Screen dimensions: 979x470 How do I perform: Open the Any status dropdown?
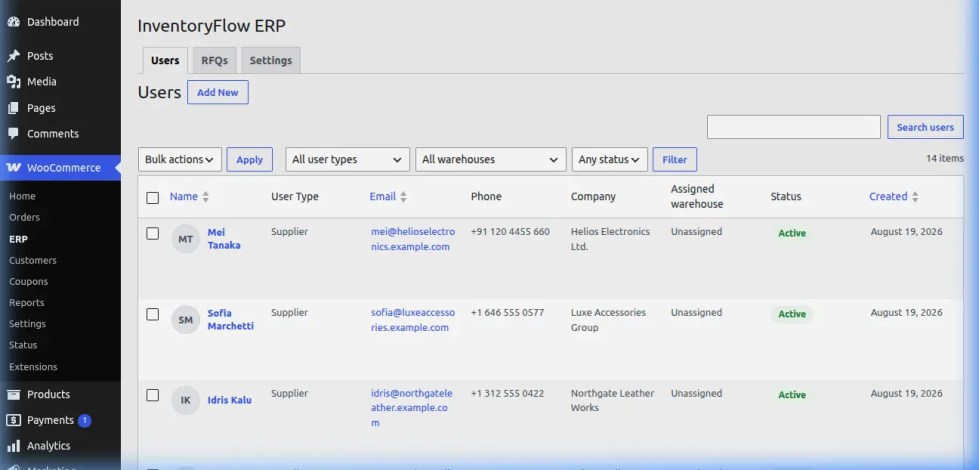pos(609,159)
